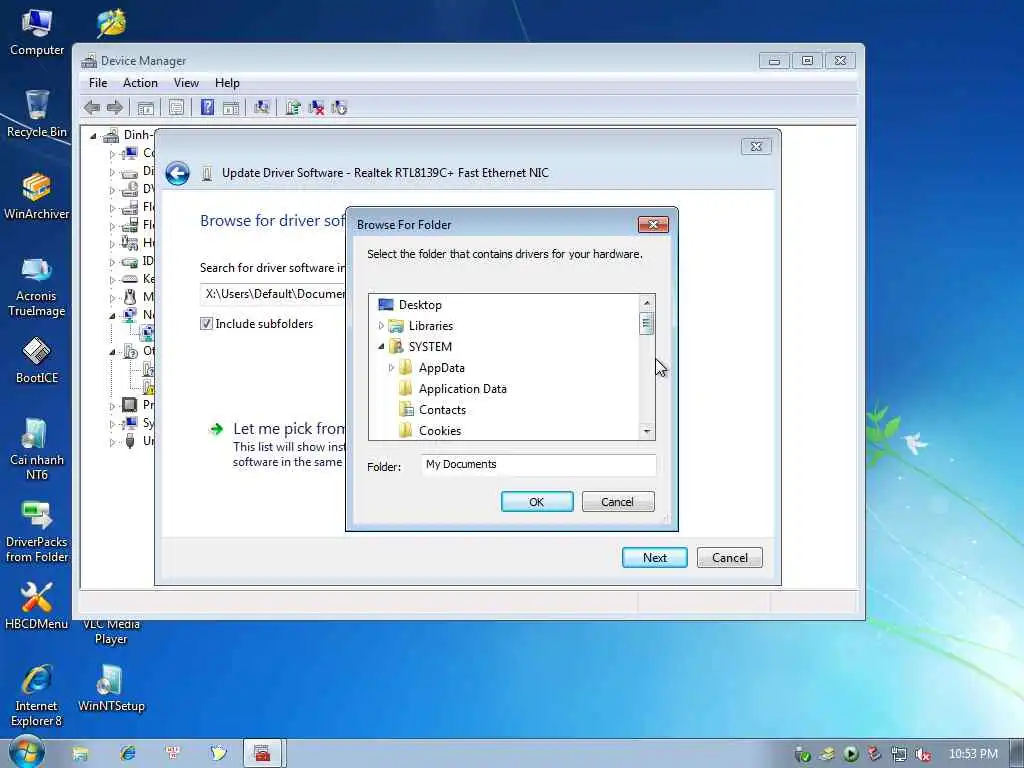Select the Application Data folder
1024x768 pixels.
click(462, 389)
